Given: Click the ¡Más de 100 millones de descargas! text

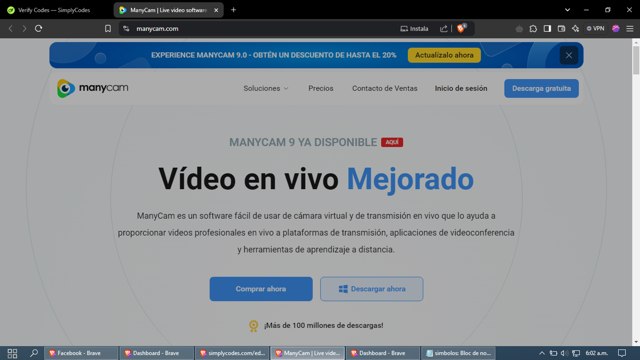Looking at the screenshot, I should point(323,325).
